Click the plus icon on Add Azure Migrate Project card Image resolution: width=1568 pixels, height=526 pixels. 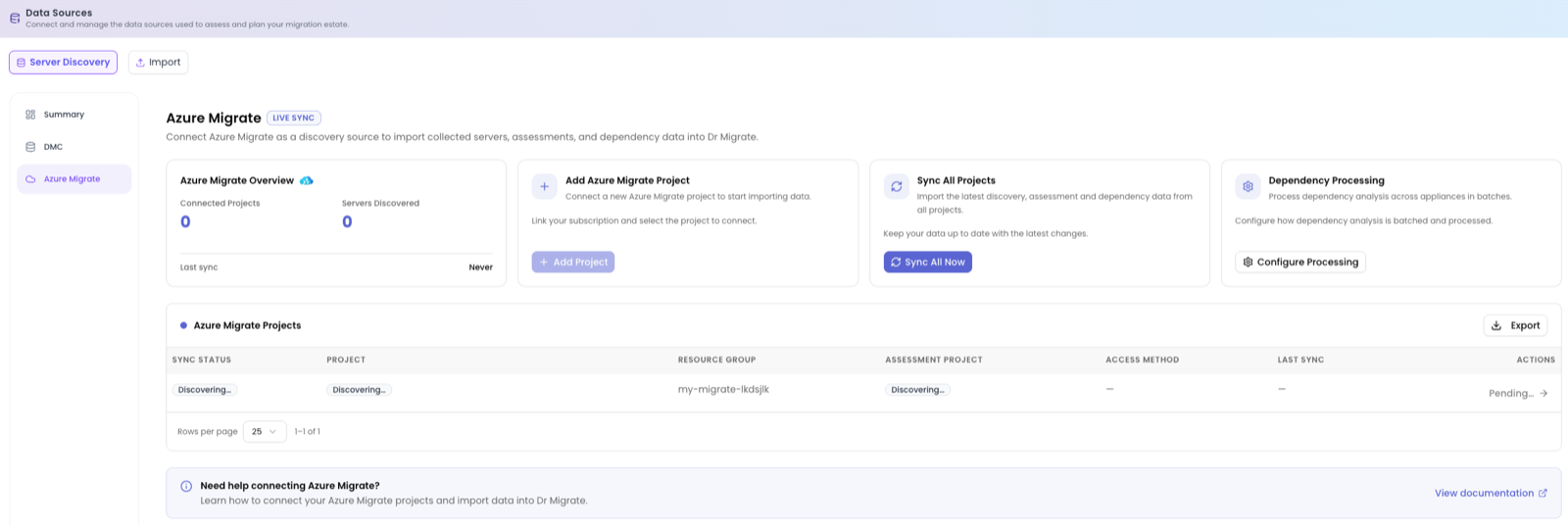544,186
